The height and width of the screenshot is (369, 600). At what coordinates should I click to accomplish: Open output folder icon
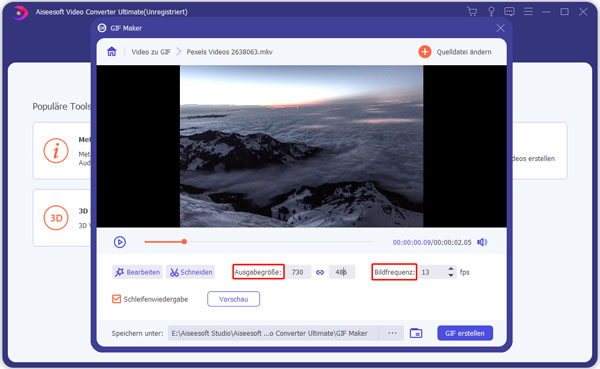coord(416,333)
